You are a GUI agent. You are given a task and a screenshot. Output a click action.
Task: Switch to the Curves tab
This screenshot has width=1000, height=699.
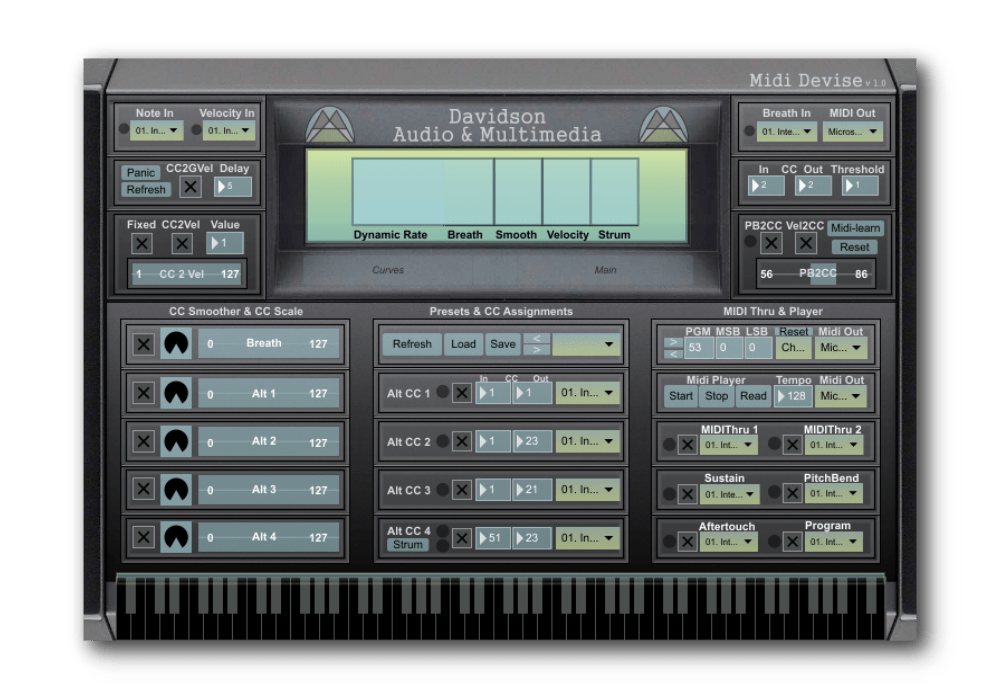[388, 270]
